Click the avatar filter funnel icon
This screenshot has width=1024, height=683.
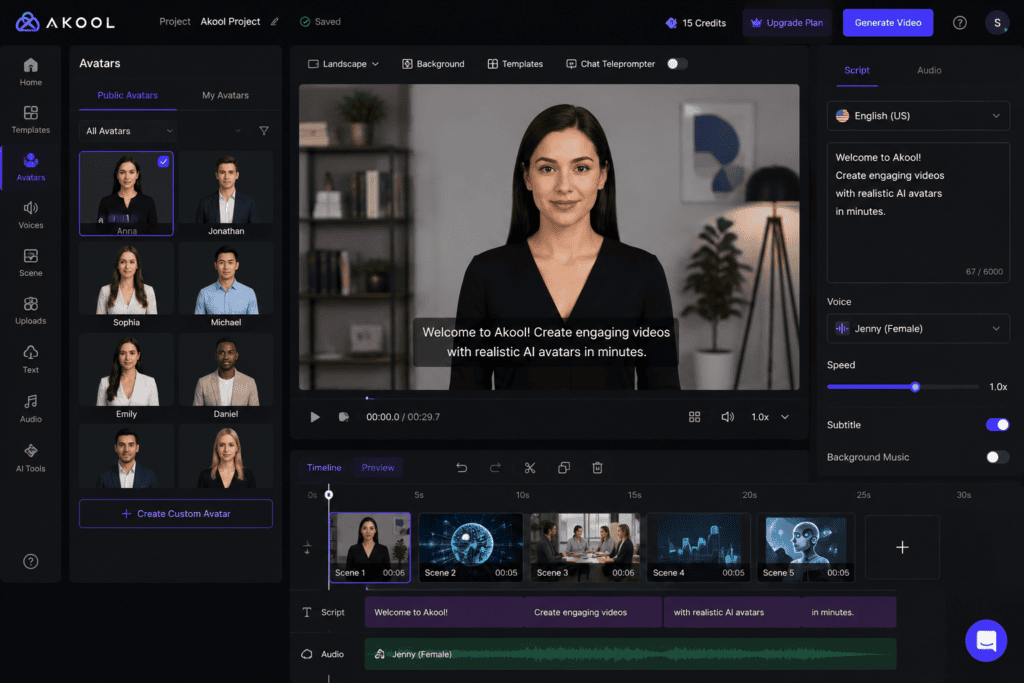click(x=264, y=131)
